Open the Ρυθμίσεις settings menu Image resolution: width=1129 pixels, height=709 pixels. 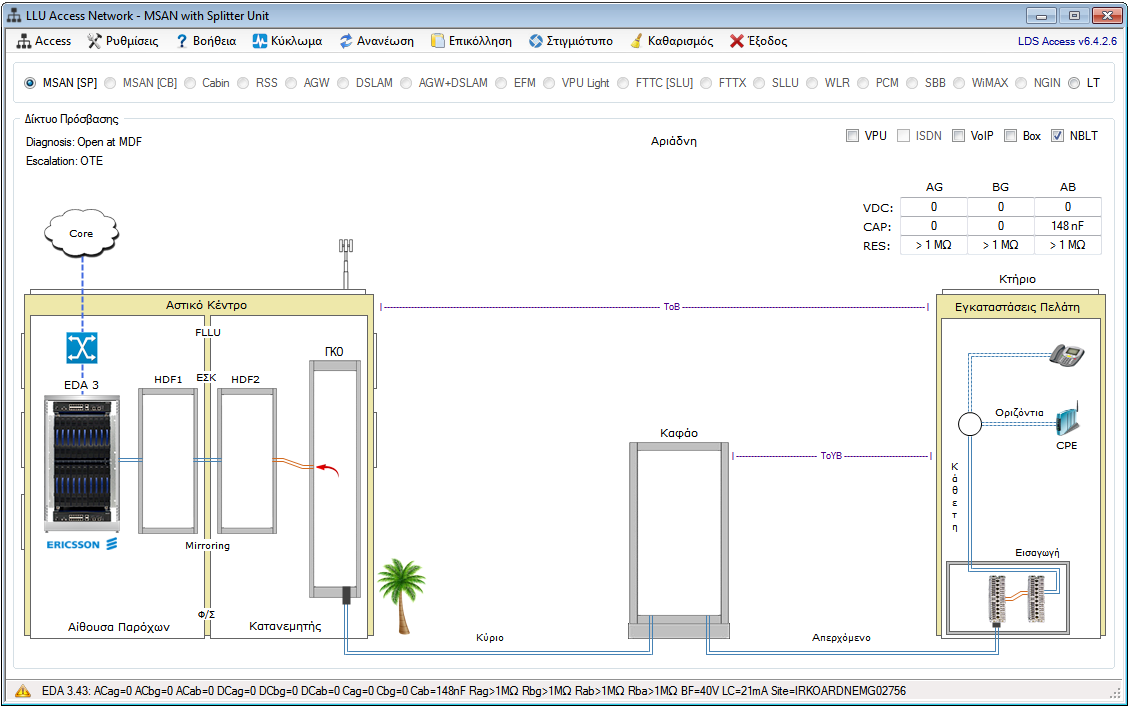123,41
